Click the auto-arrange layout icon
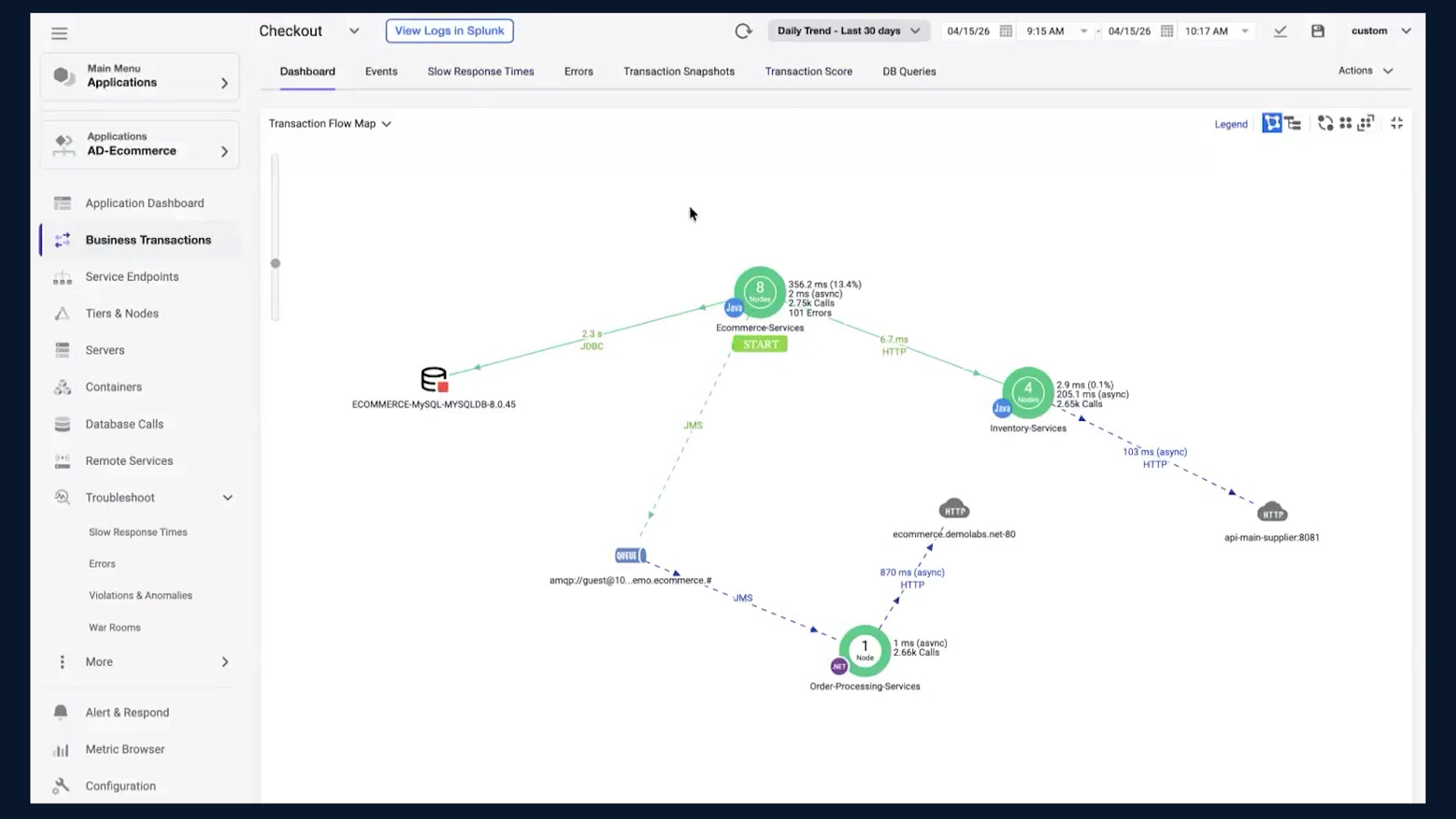 click(1366, 123)
